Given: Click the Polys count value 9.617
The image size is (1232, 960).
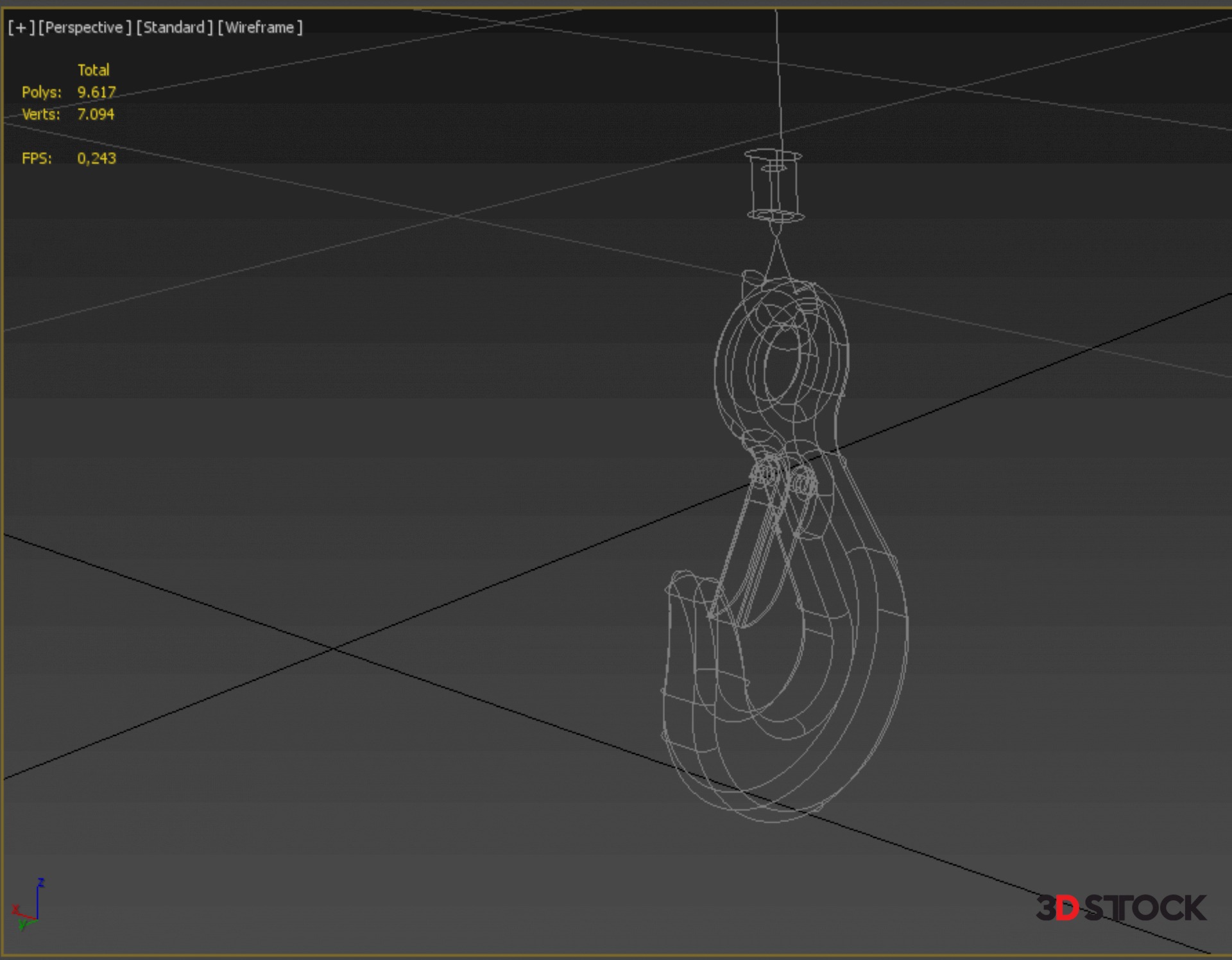Looking at the screenshot, I should pyautogui.click(x=96, y=92).
